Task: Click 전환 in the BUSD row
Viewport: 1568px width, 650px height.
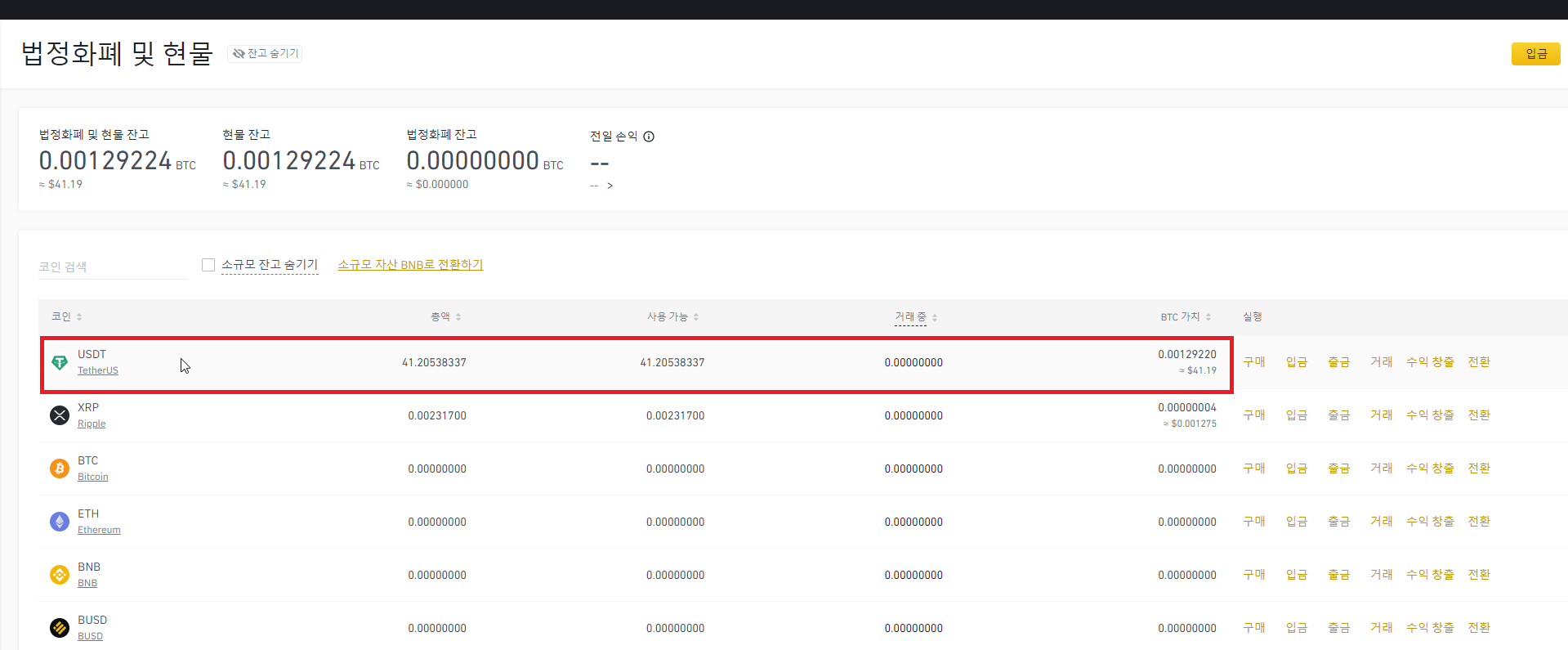Action: pos(1479,628)
